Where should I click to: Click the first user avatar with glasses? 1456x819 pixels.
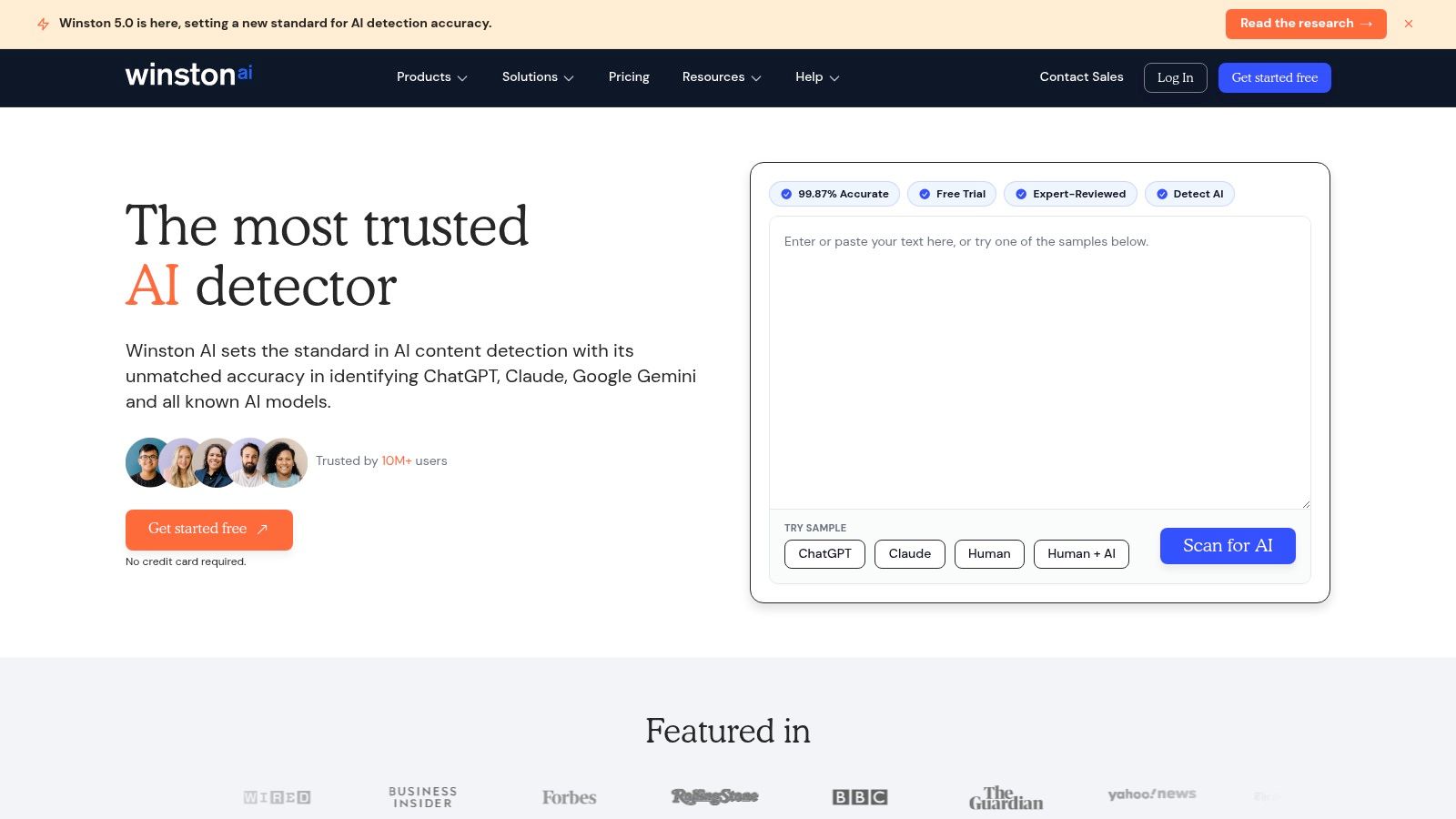click(148, 462)
